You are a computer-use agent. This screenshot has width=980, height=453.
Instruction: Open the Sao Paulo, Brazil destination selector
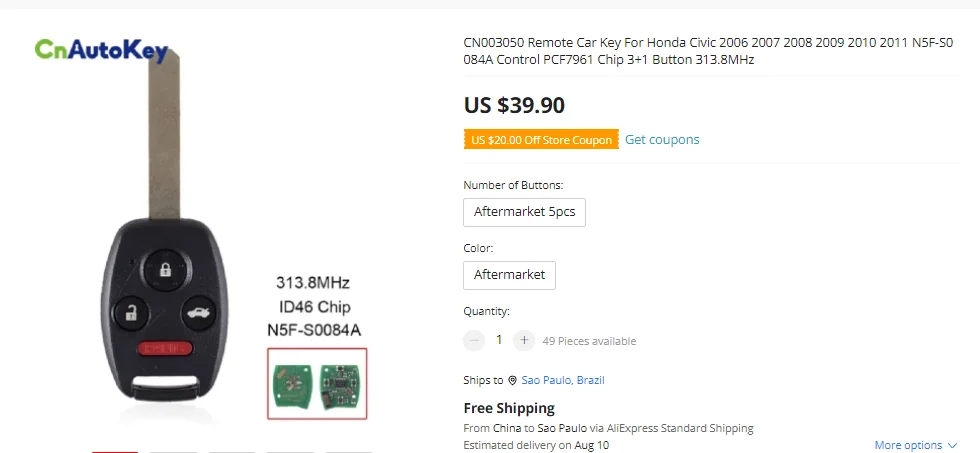coord(562,380)
